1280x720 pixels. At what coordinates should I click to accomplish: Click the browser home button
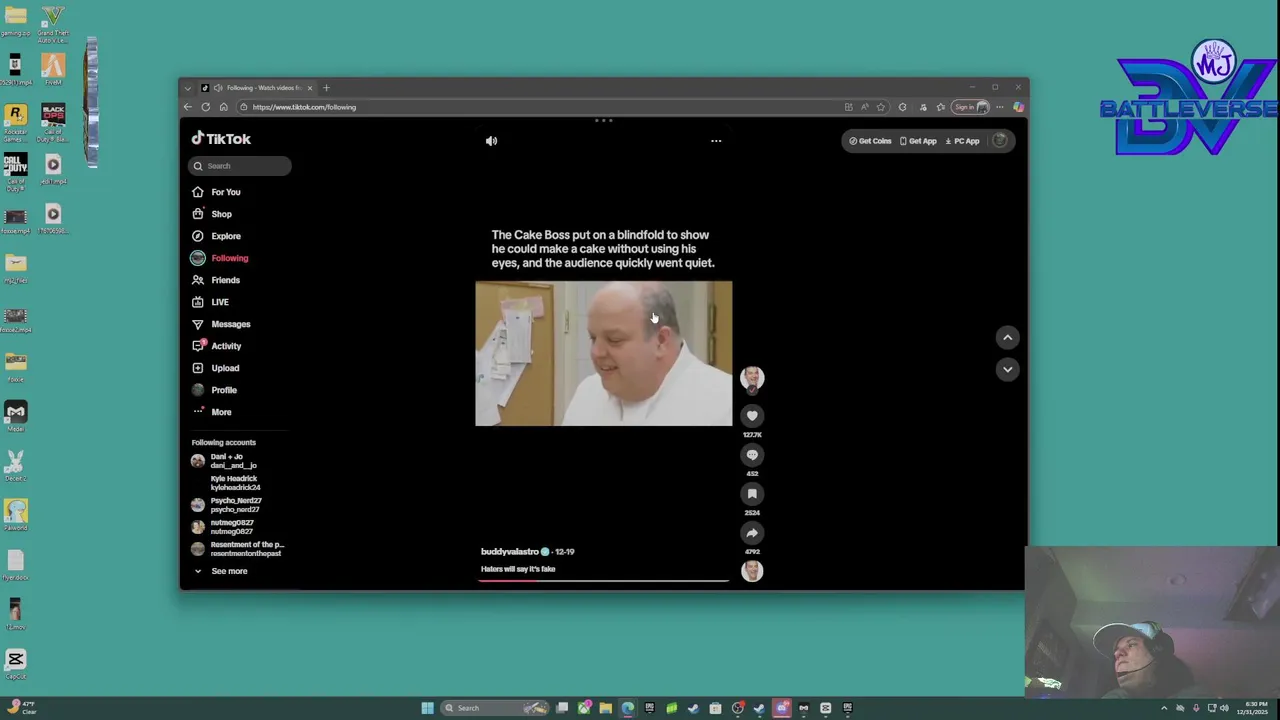click(224, 107)
